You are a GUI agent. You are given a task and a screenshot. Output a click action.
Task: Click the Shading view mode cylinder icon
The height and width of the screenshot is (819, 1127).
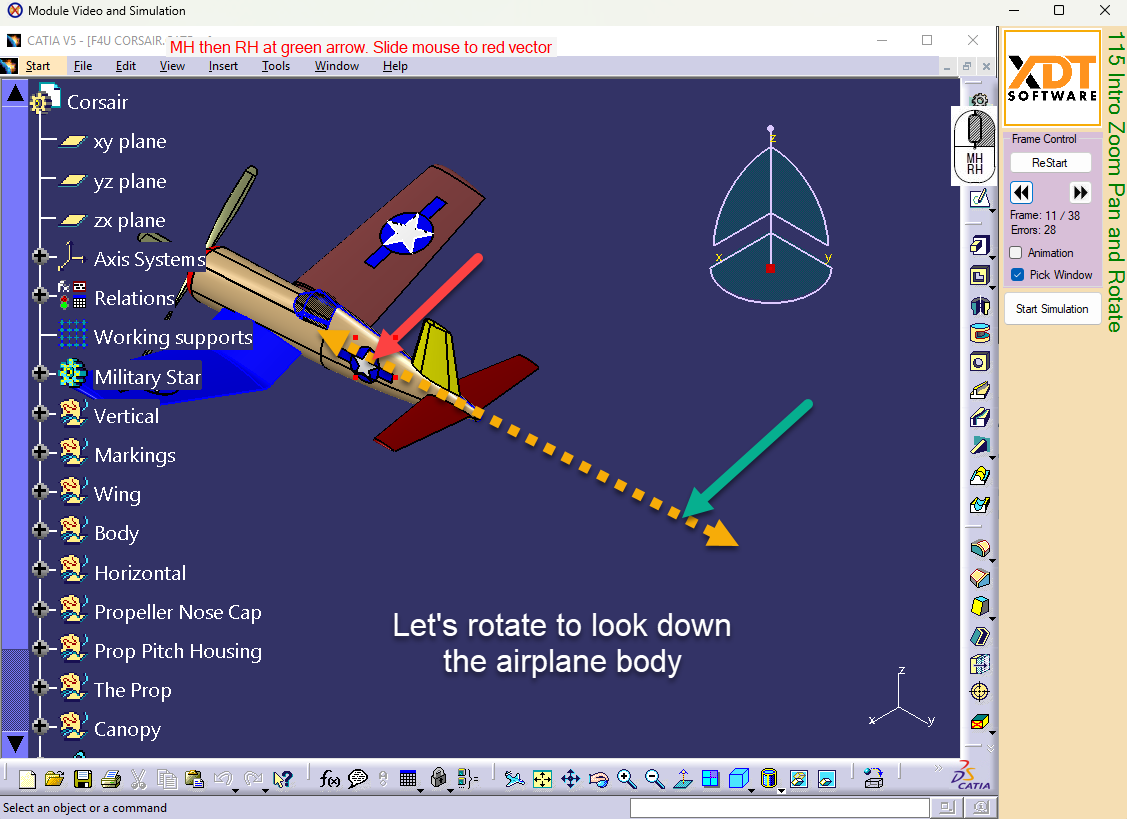[x=768, y=779]
